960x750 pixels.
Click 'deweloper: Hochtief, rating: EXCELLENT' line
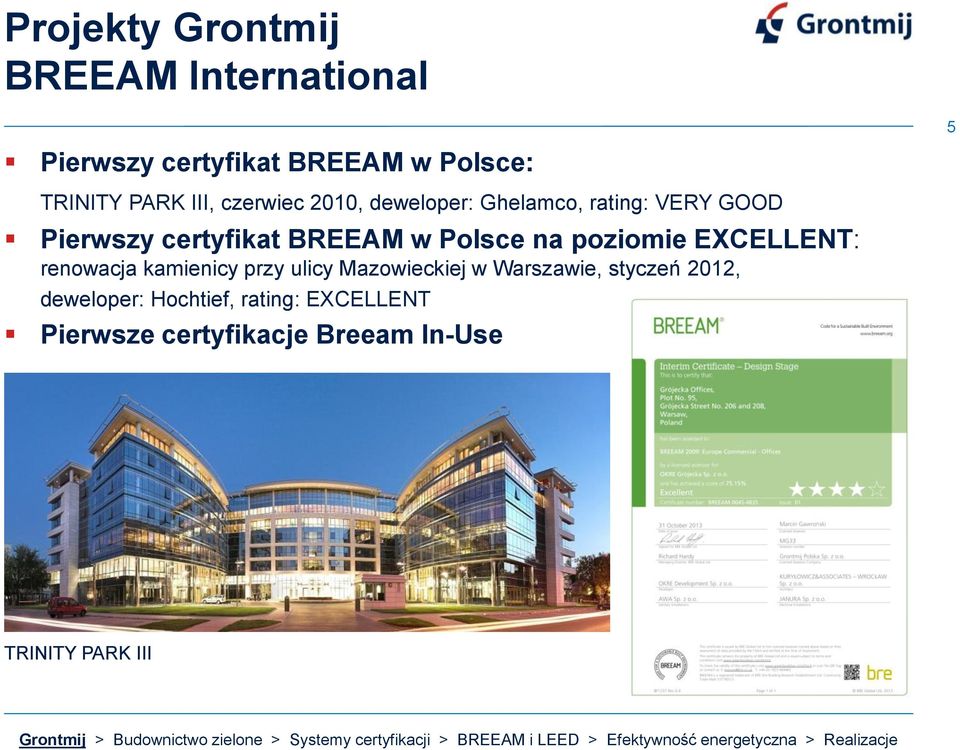(235, 299)
